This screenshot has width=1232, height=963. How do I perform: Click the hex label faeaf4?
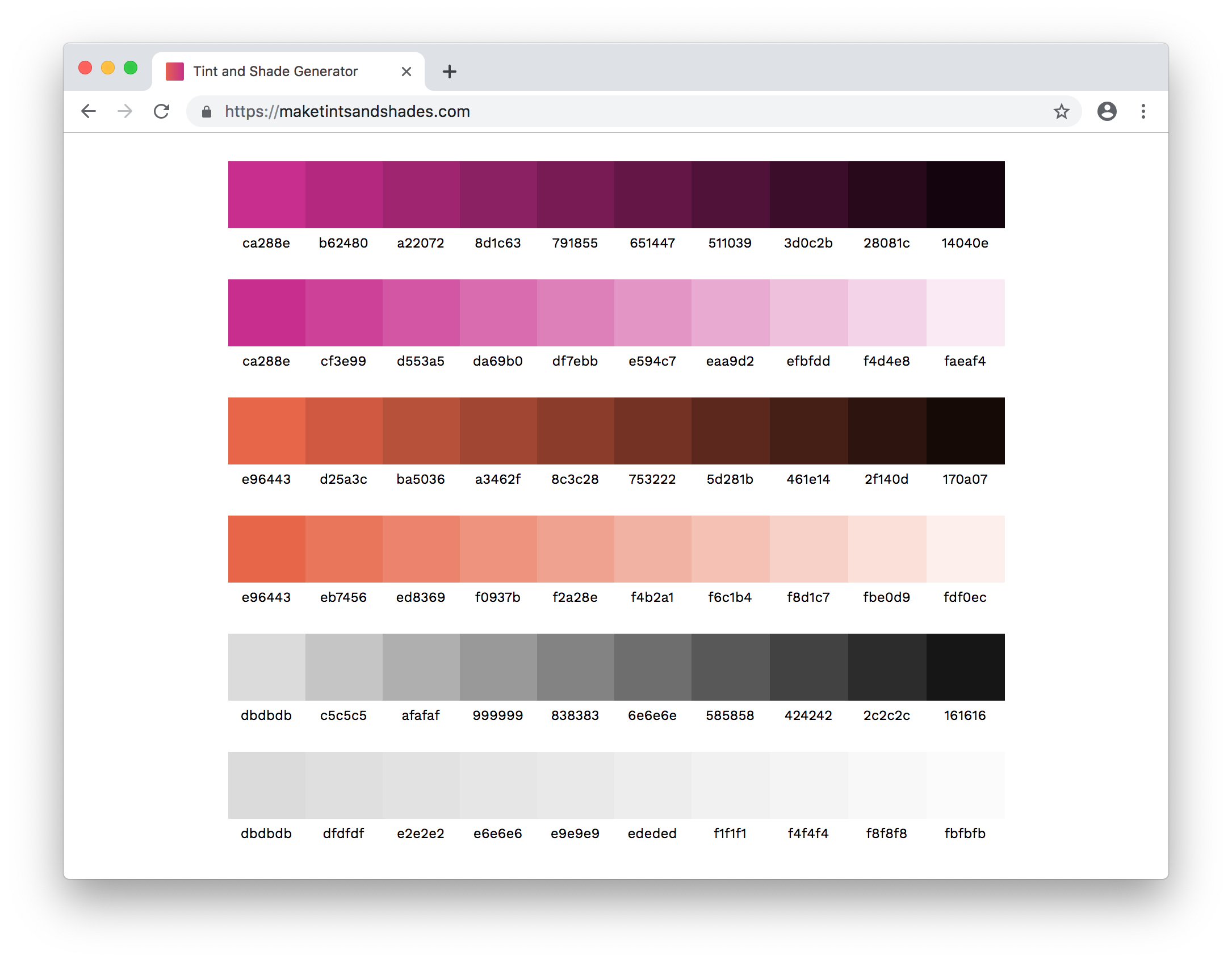[965, 361]
